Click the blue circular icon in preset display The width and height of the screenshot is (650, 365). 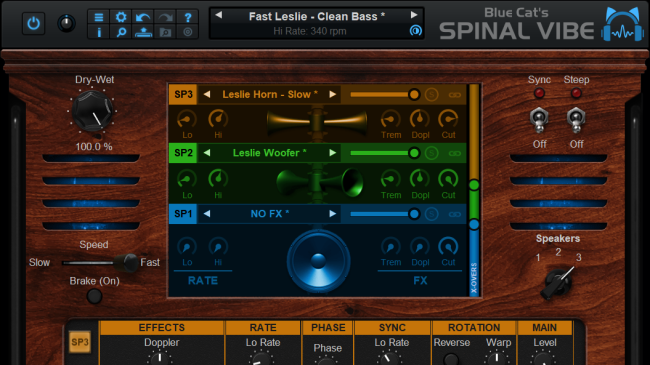[415, 30]
